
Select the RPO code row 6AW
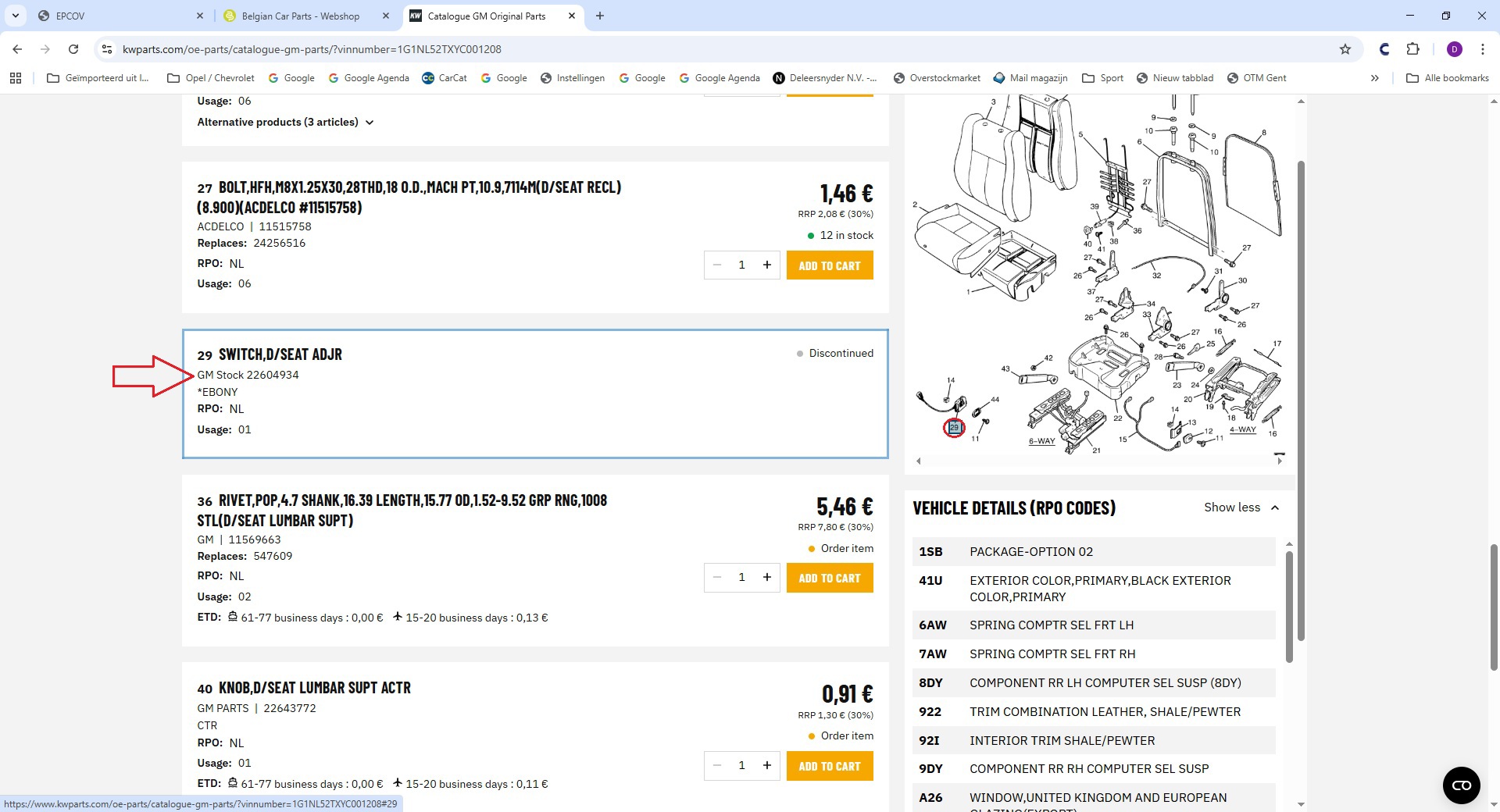[x=1094, y=625]
